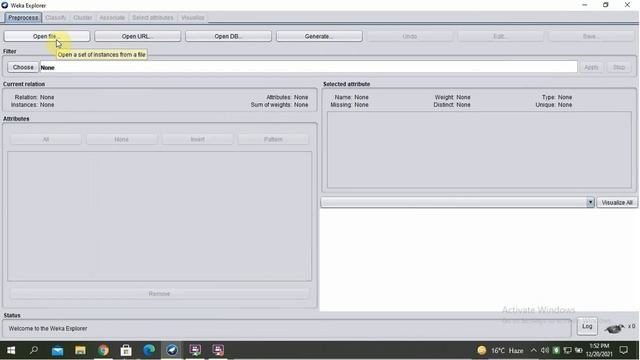The width and height of the screenshot is (640, 360).
Task: Click the Generate... button
Action: pyautogui.click(x=319, y=36)
